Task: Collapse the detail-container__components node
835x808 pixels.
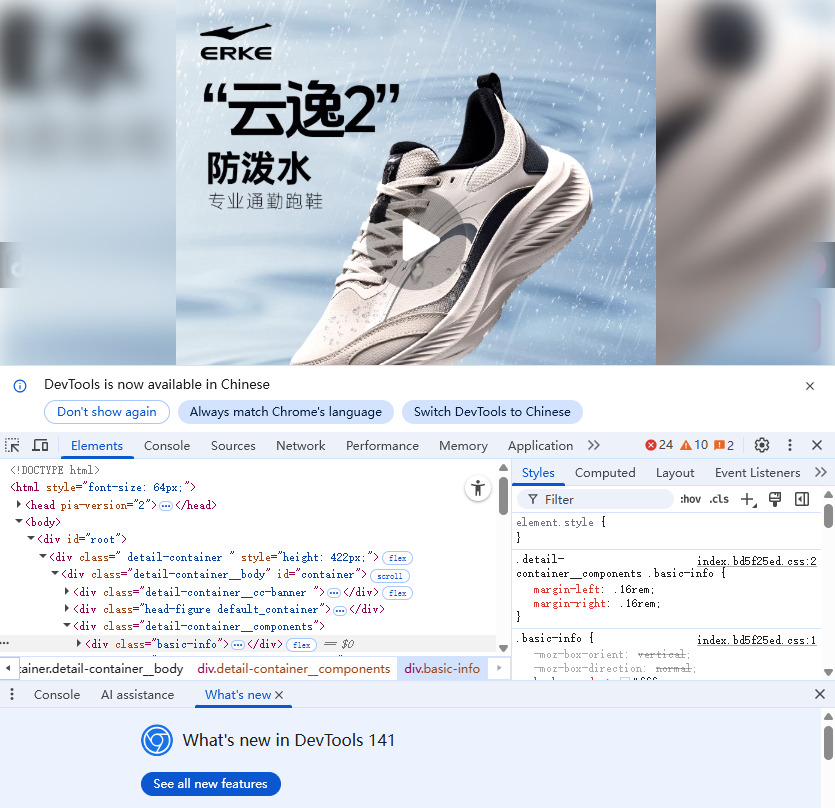Action: click(x=67, y=625)
